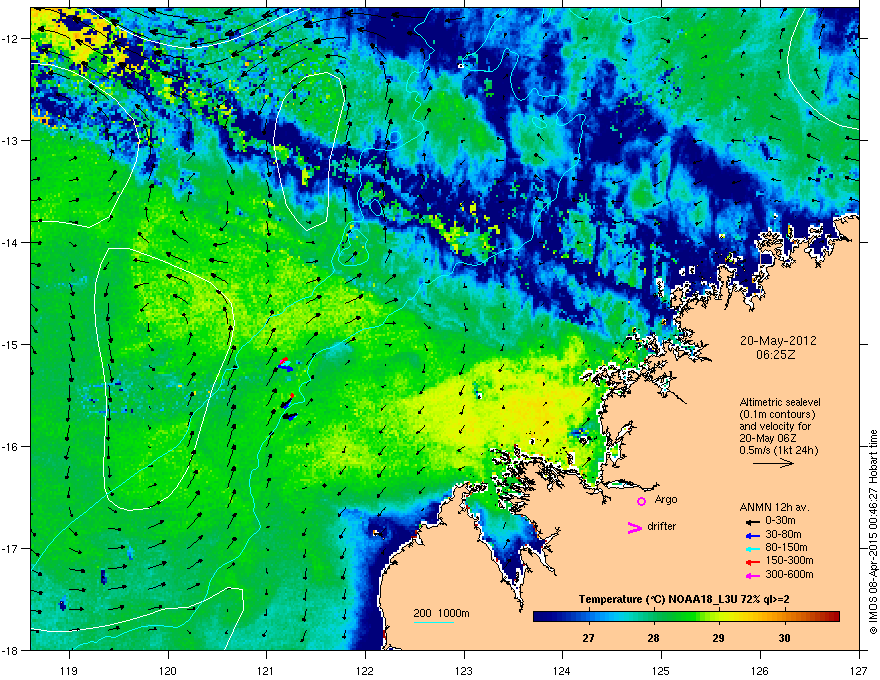Image resolution: width=880 pixels, height=680 pixels.
Task: Click the longitude axis label 121
Action: point(266,670)
